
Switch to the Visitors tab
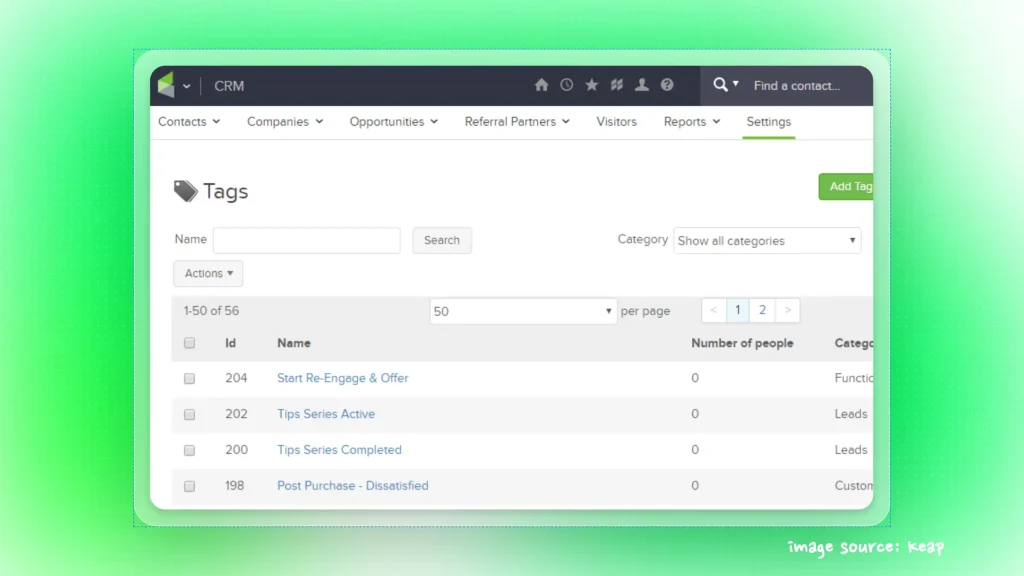point(616,122)
